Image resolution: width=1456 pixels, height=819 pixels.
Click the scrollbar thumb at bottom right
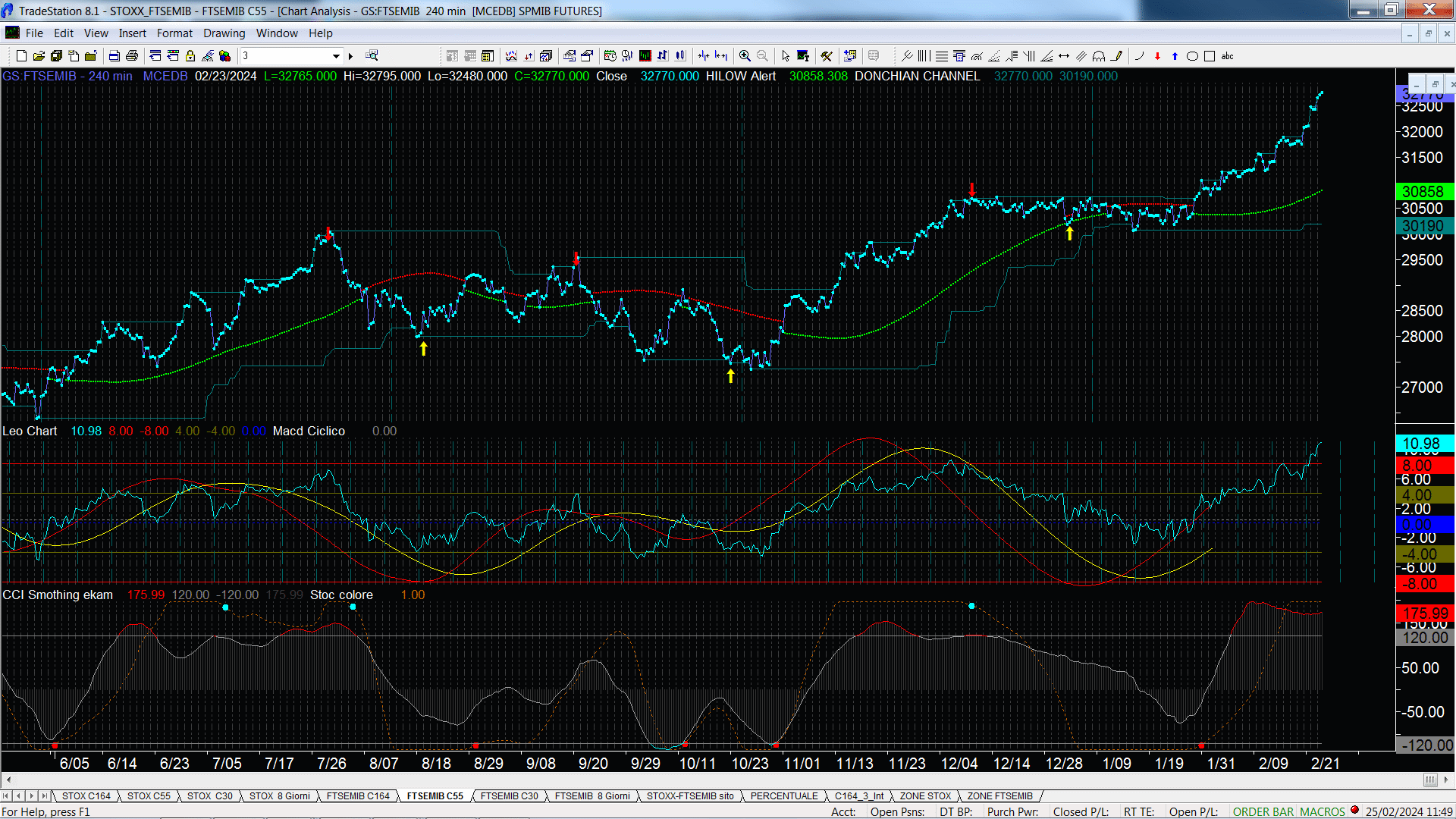point(1430,780)
